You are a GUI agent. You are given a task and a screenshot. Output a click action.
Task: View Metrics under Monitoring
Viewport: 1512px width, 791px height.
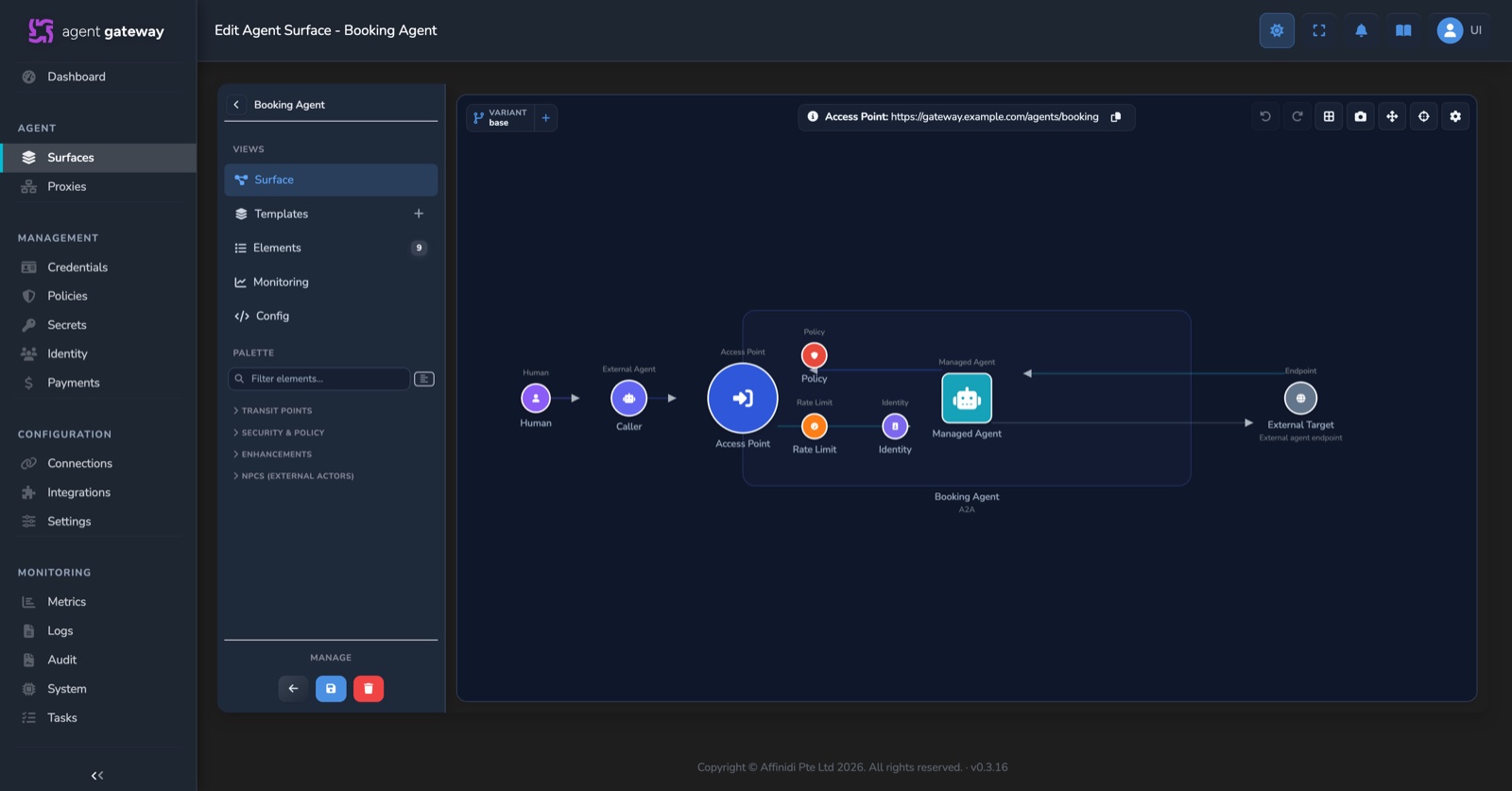(66, 602)
